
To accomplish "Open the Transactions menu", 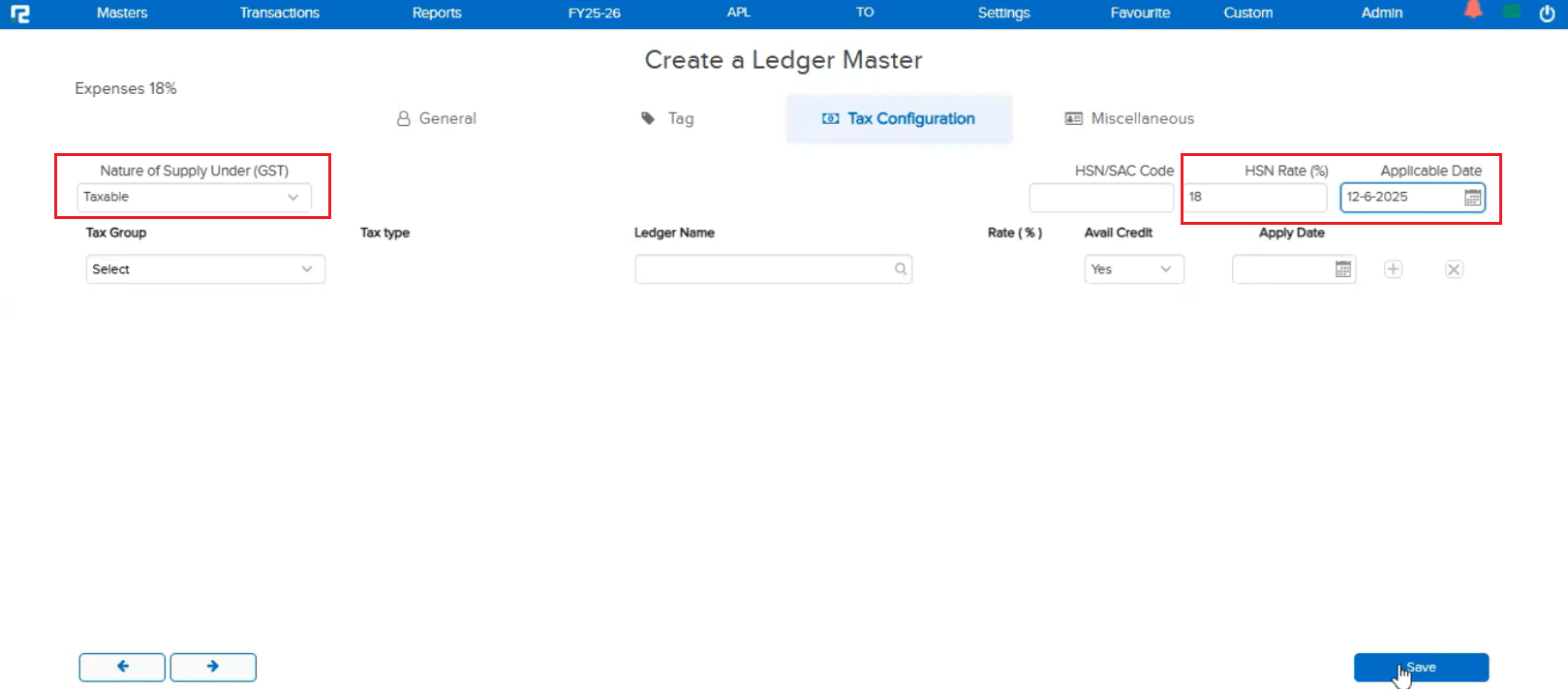I will point(279,13).
